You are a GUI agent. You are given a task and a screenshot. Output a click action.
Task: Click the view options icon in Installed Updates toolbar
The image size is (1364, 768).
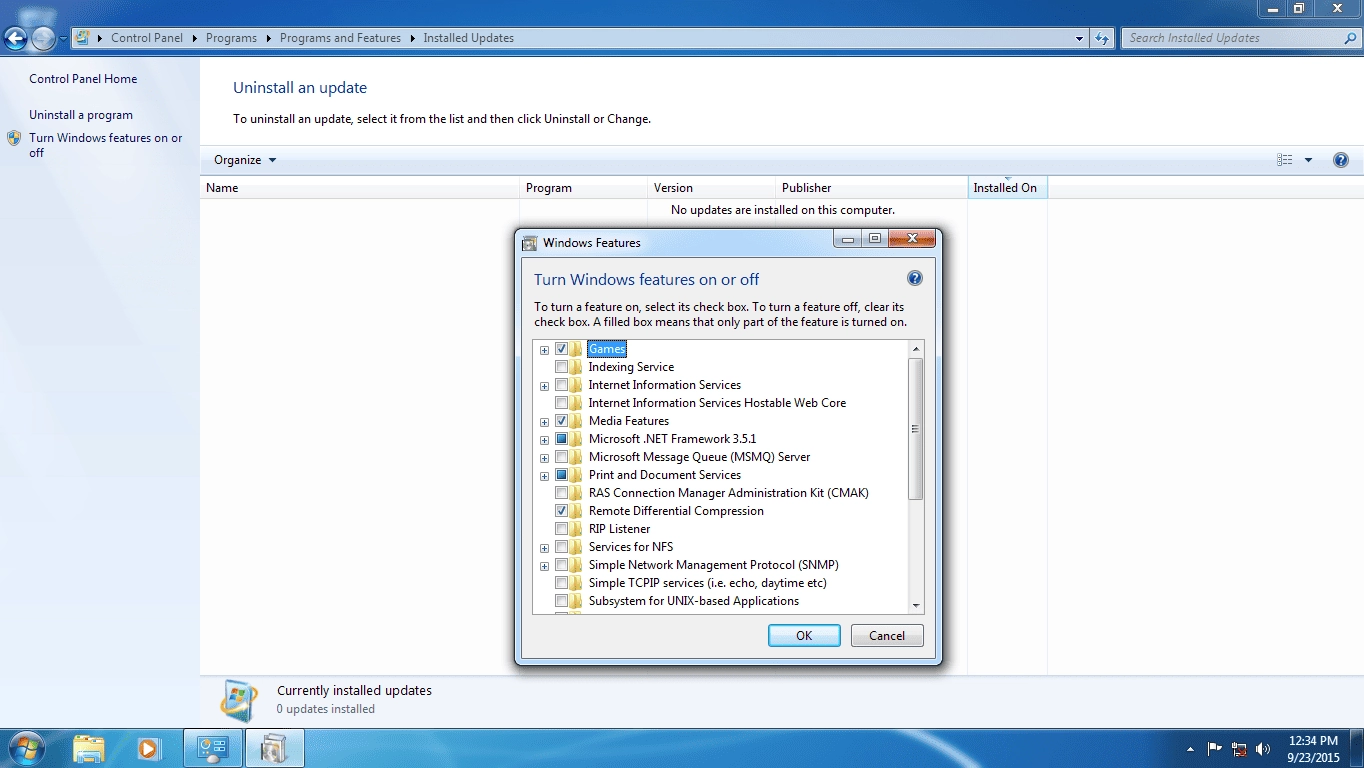[1285, 160]
